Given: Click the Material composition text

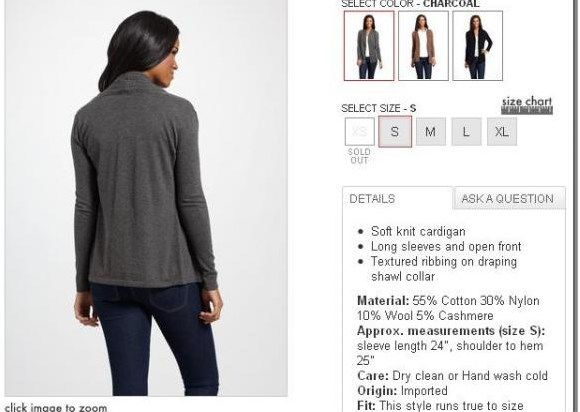Looking at the screenshot, I should click(x=448, y=308).
